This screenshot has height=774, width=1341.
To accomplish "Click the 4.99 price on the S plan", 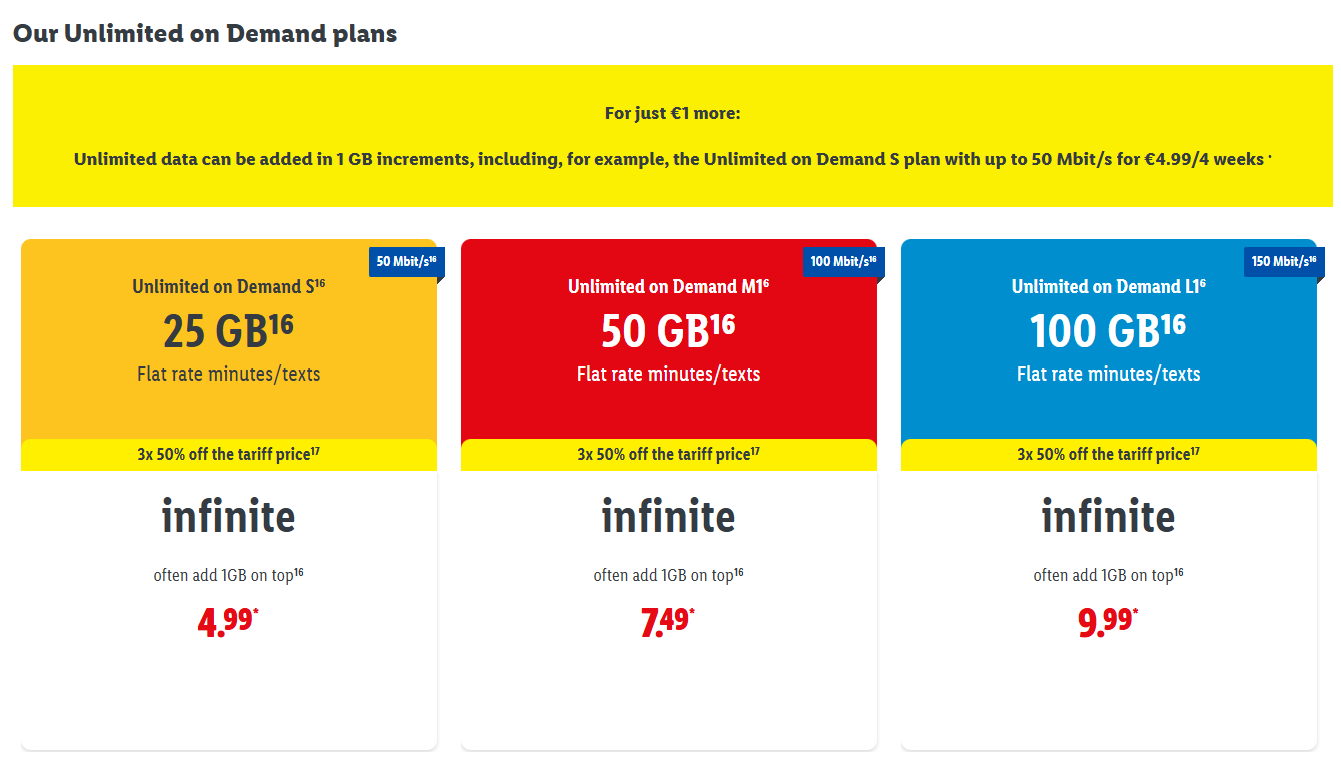I will click(x=228, y=622).
